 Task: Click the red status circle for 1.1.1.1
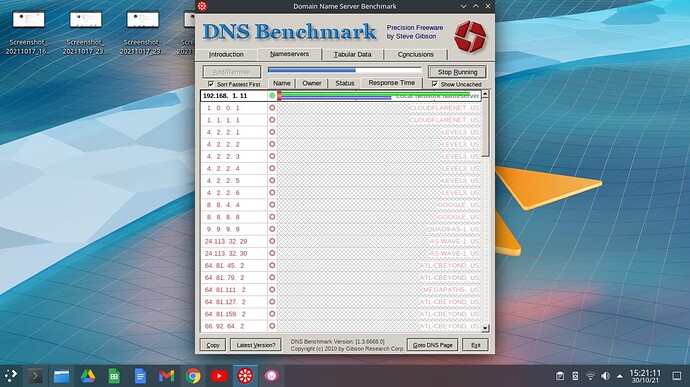coord(272,120)
